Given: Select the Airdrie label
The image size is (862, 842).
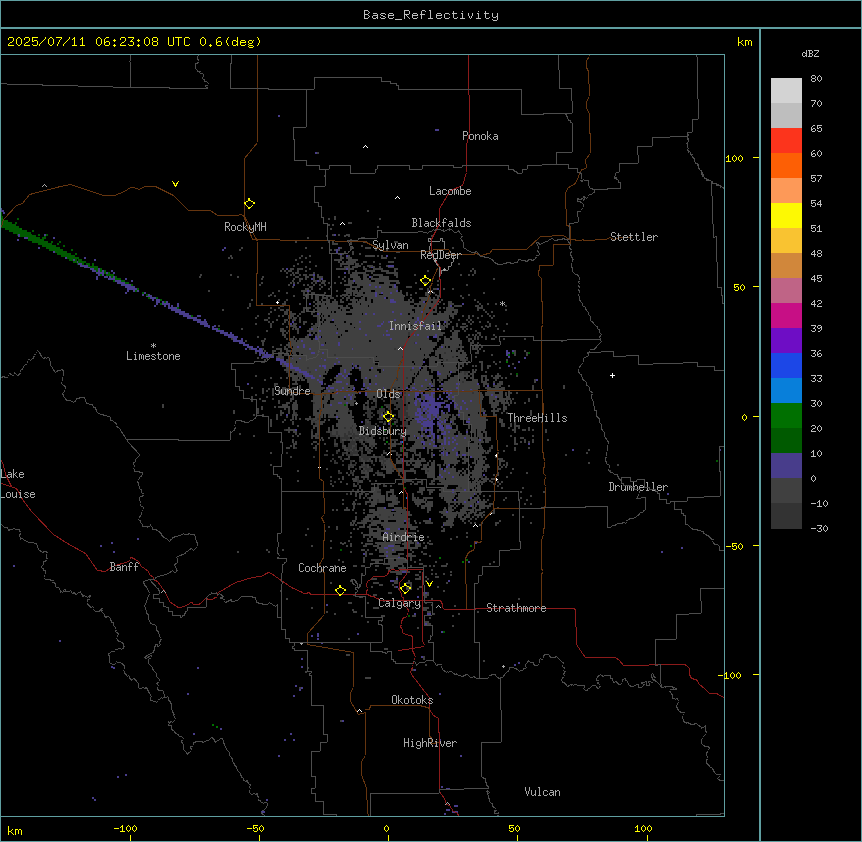Looking at the screenshot, I should 403,537.
